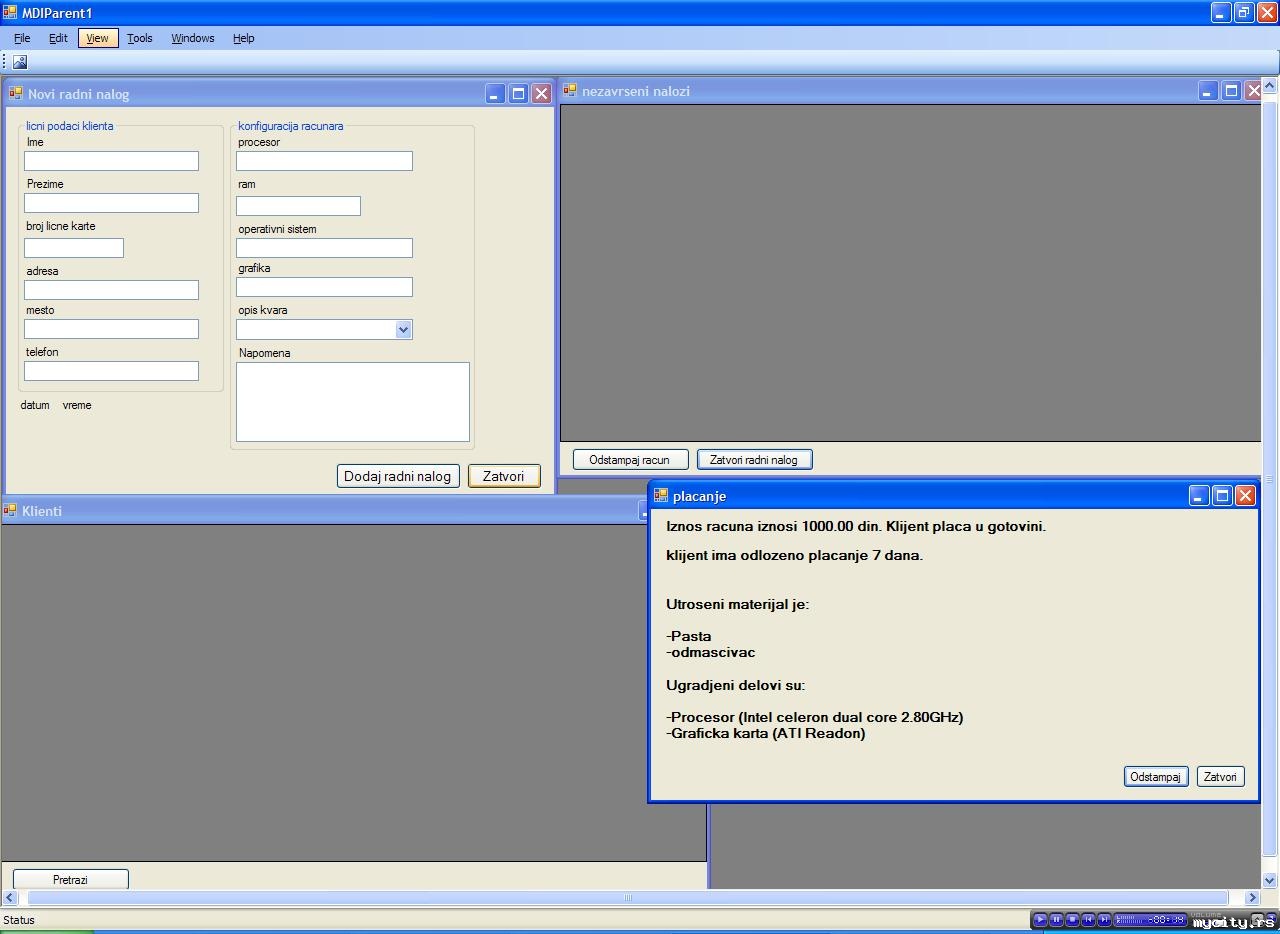1280x934 pixels.
Task: Minimize the placanje window
Action: [x=1199, y=495]
